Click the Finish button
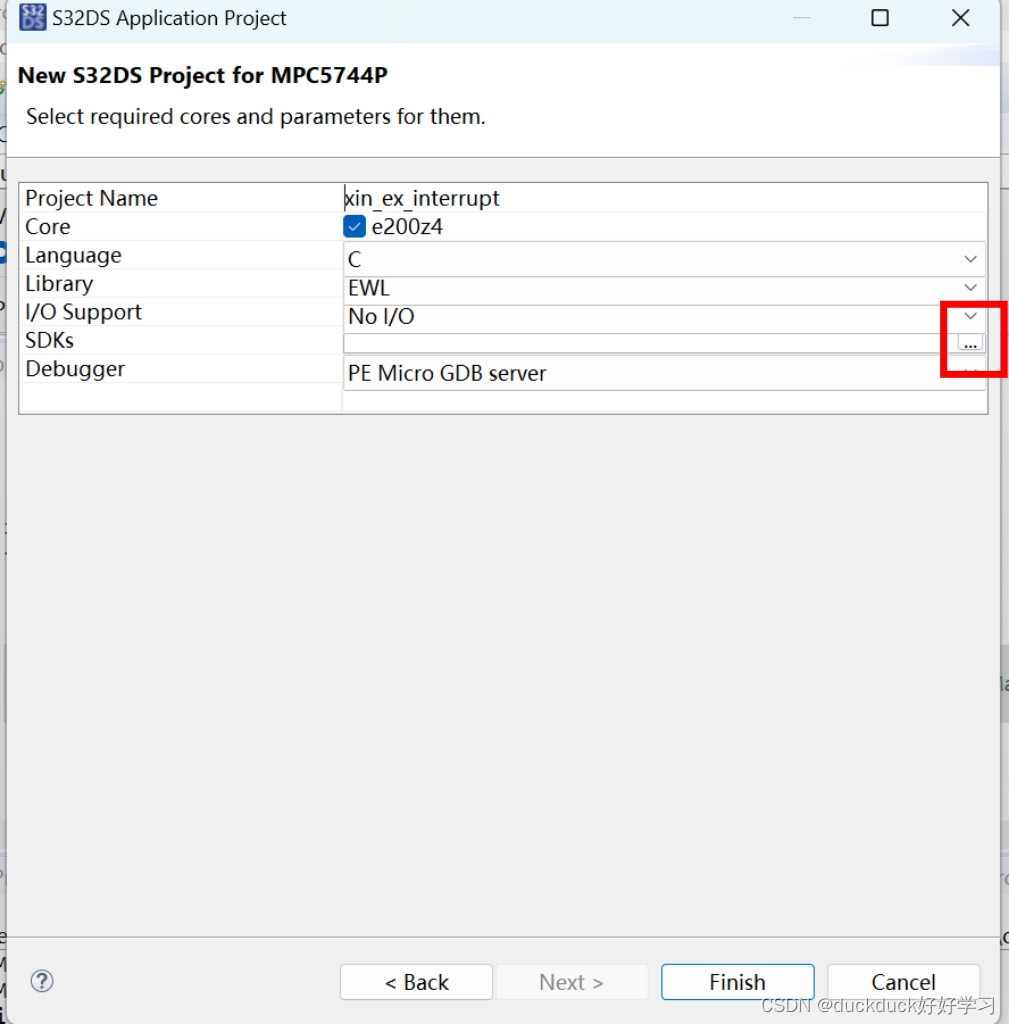The image size is (1009, 1024). 737,982
